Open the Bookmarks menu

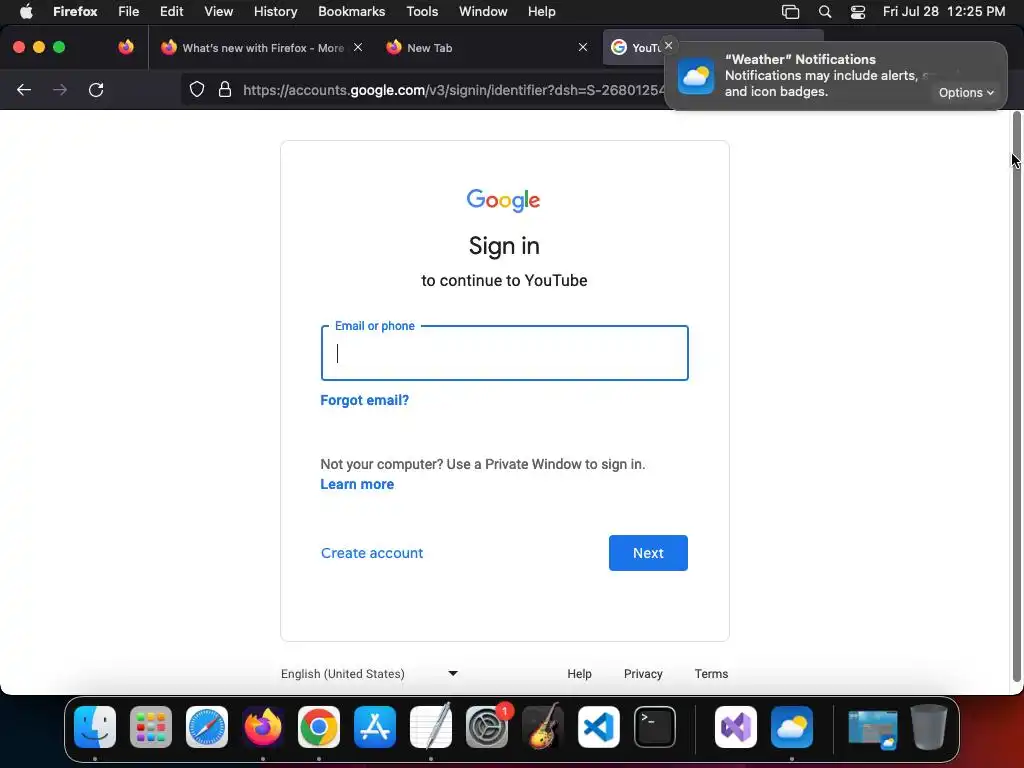pyautogui.click(x=351, y=12)
